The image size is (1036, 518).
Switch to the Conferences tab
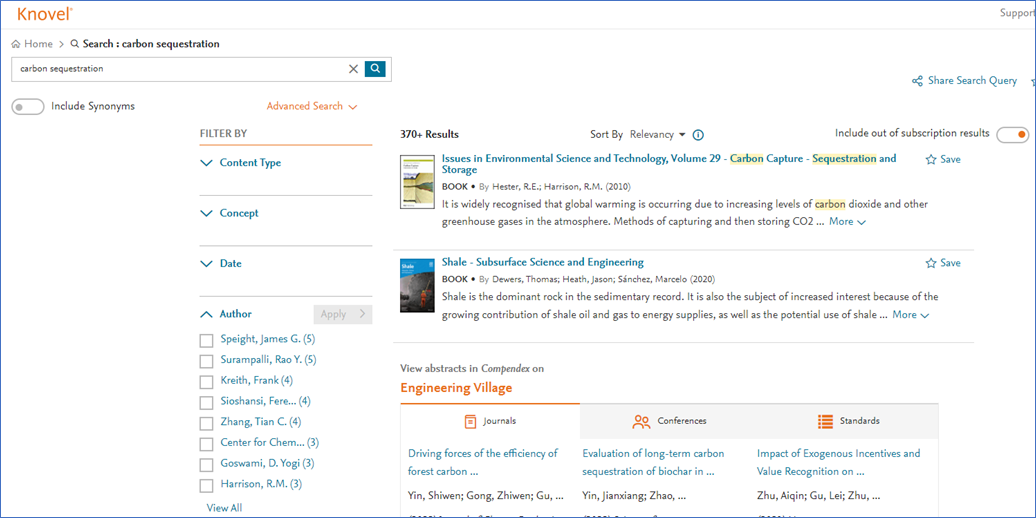coord(669,421)
